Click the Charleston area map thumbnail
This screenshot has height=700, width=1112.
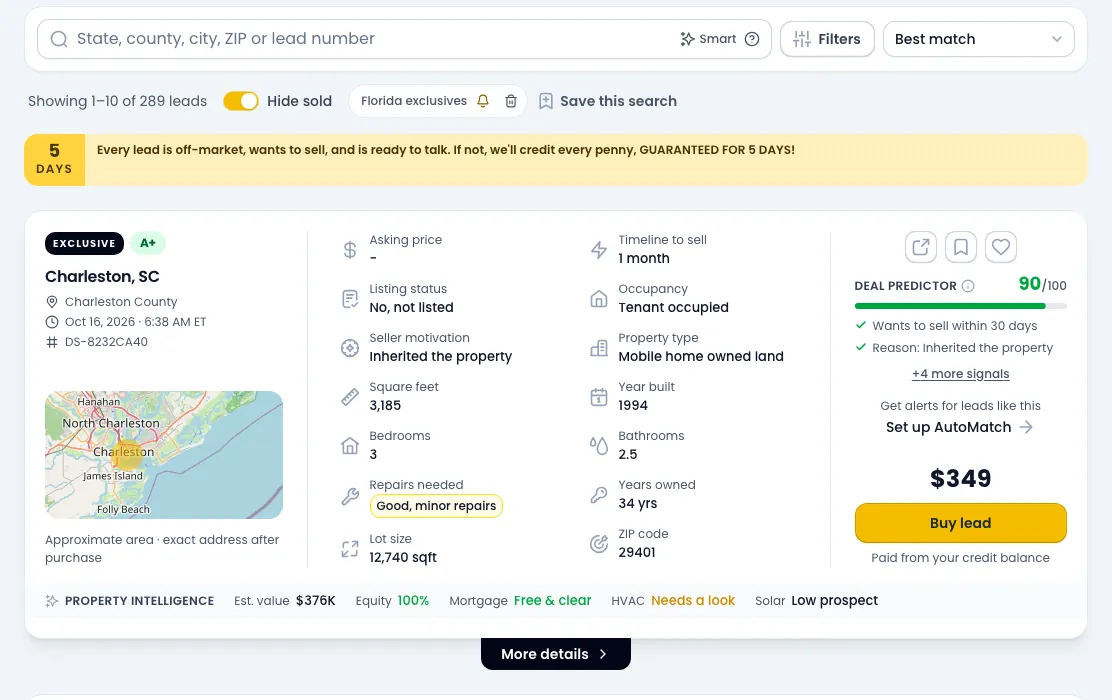point(164,455)
